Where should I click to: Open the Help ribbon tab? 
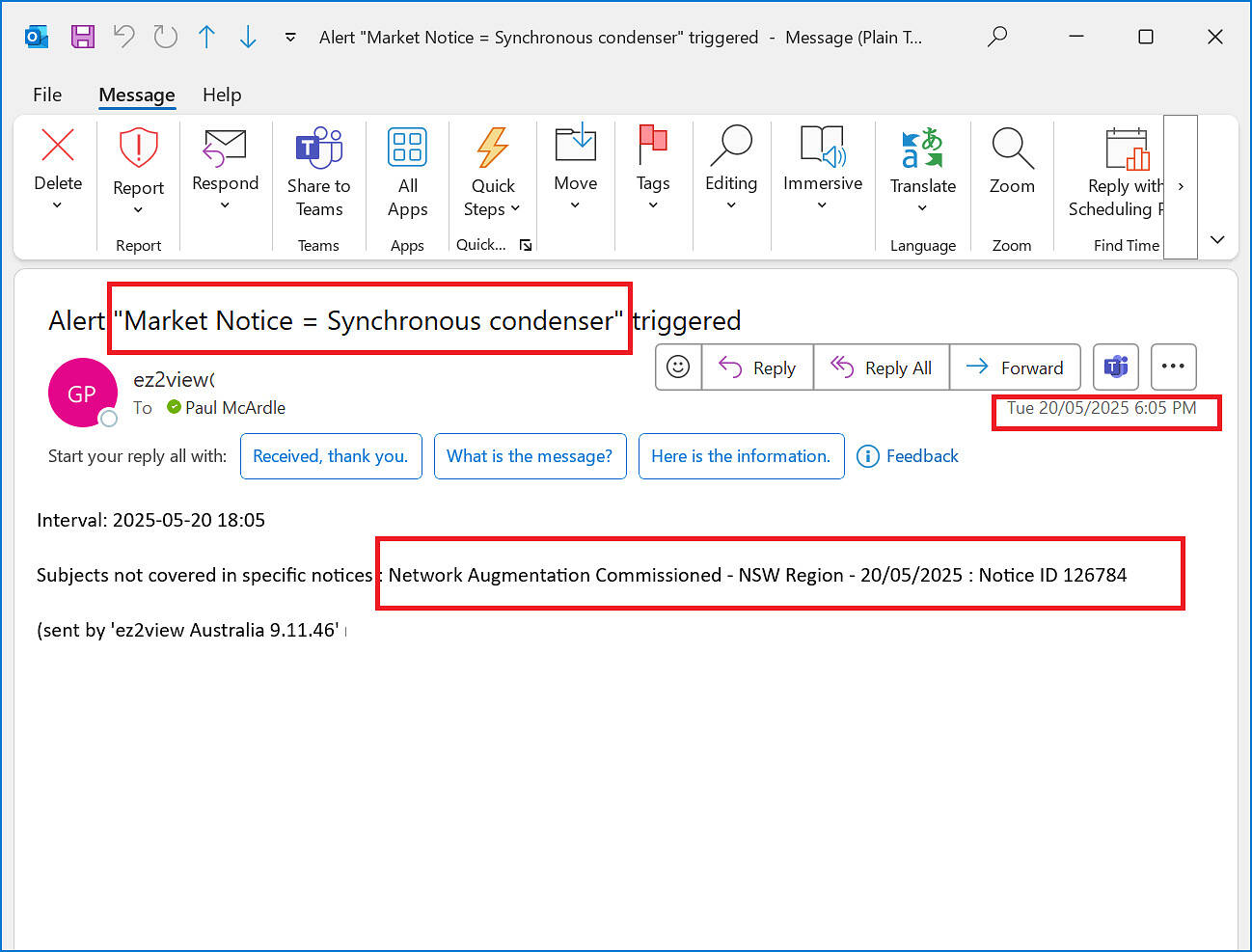tap(222, 95)
